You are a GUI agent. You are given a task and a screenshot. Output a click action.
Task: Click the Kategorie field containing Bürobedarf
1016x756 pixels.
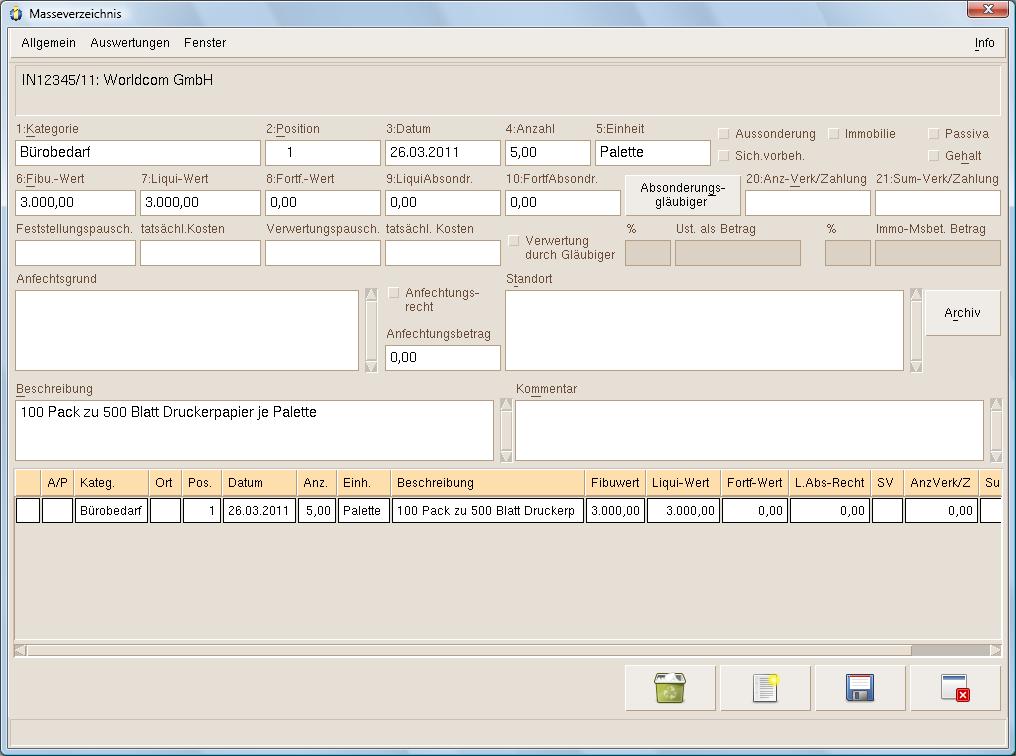138,153
